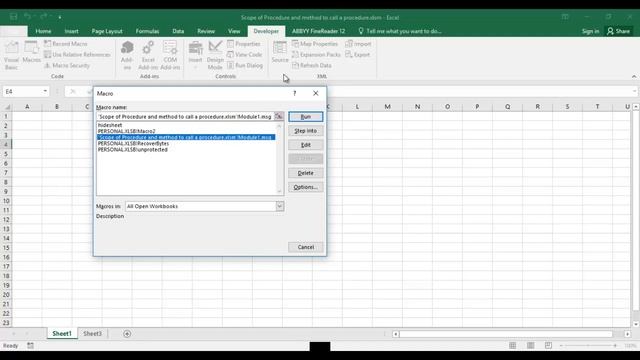
Task: Open ABBYY FineReader 12 tab
Action: click(x=318, y=31)
